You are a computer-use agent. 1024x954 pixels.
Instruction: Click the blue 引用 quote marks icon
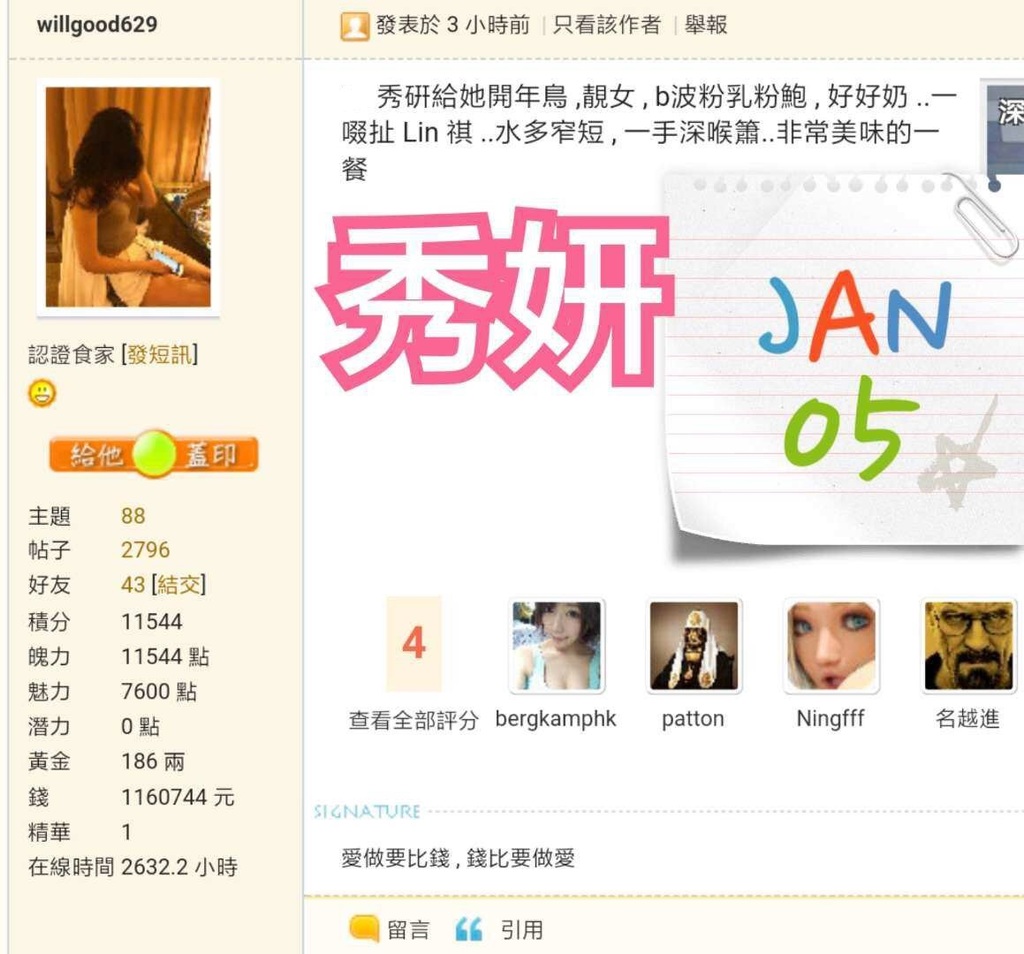[x=468, y=929]
